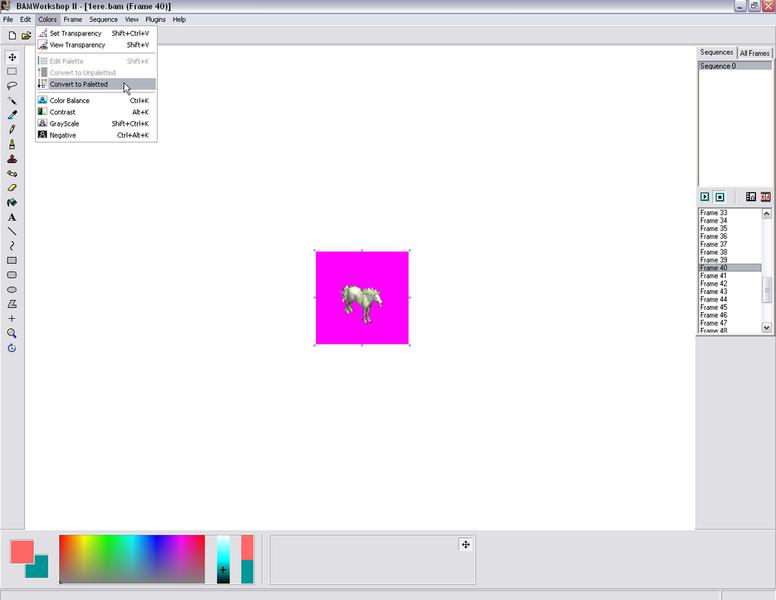Click the cyan brightness gradient strip
The image size is (776, 600).
(x=223, y=559)
